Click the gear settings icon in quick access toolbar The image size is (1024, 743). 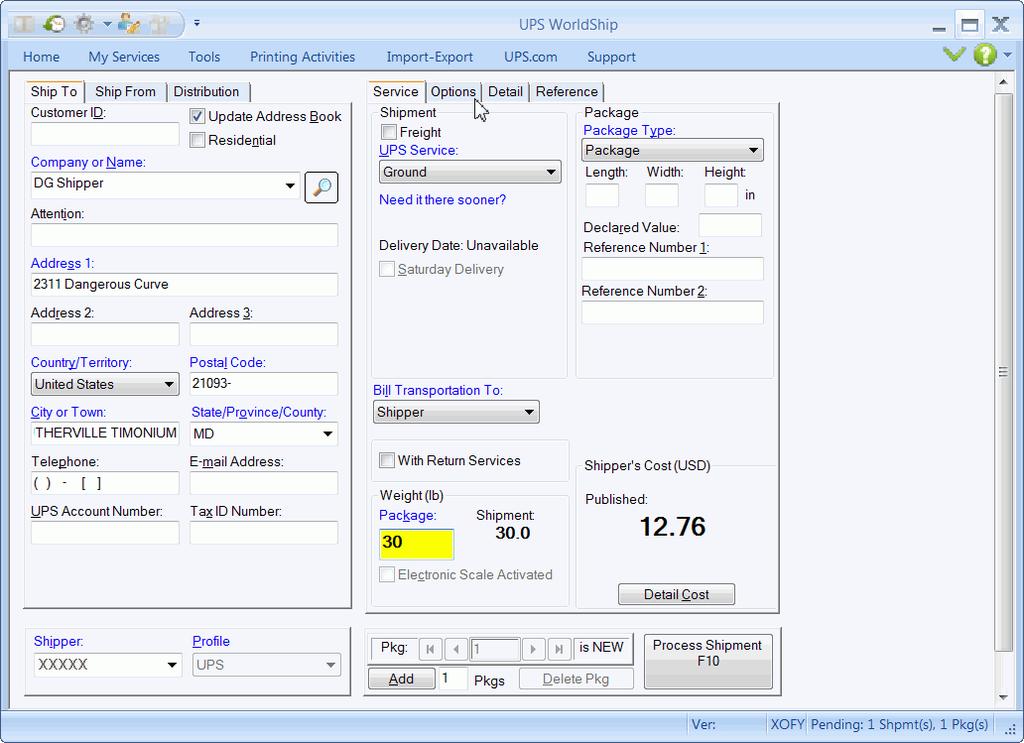(x=84, y=24)
